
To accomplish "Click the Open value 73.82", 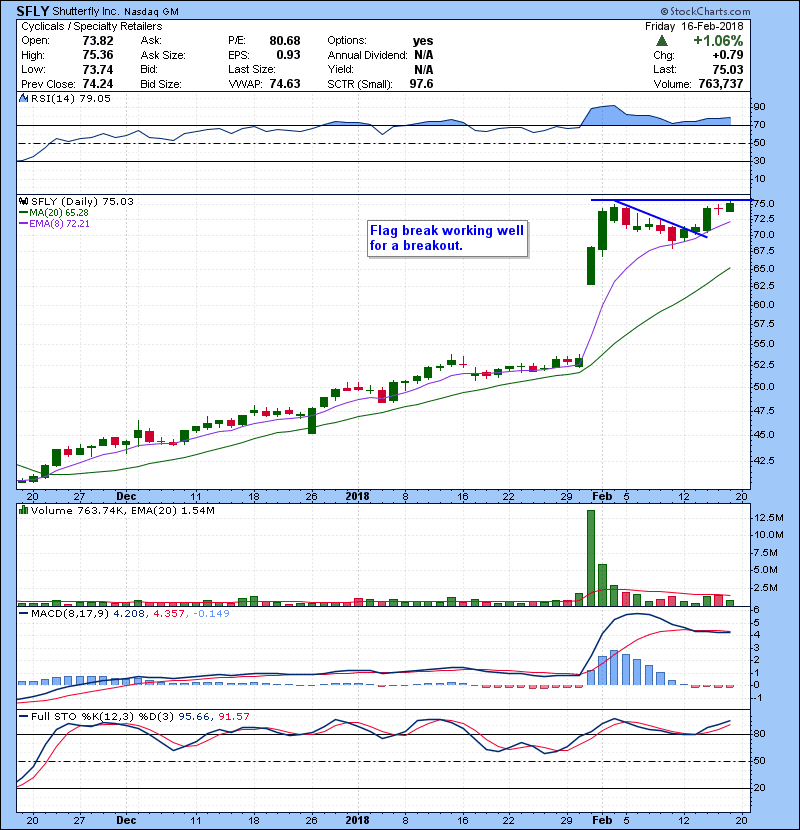I will (98, 41).
